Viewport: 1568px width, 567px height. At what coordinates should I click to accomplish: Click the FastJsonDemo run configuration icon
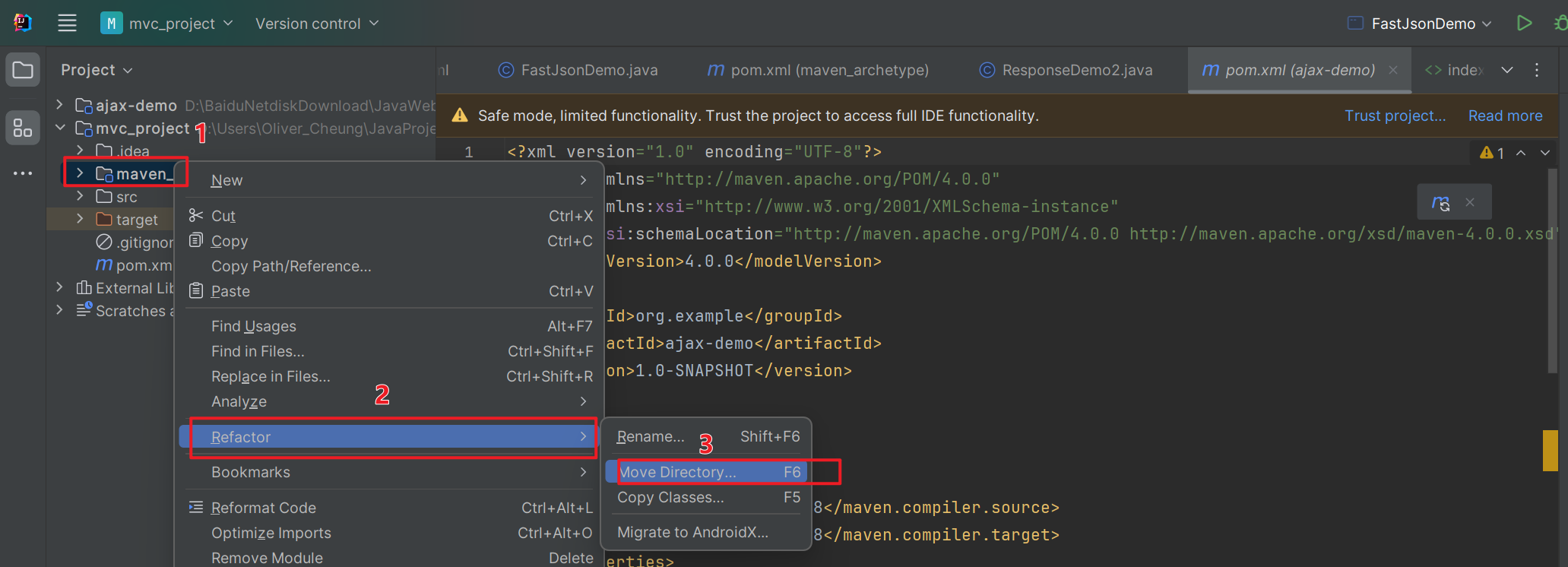point(1355,23)
